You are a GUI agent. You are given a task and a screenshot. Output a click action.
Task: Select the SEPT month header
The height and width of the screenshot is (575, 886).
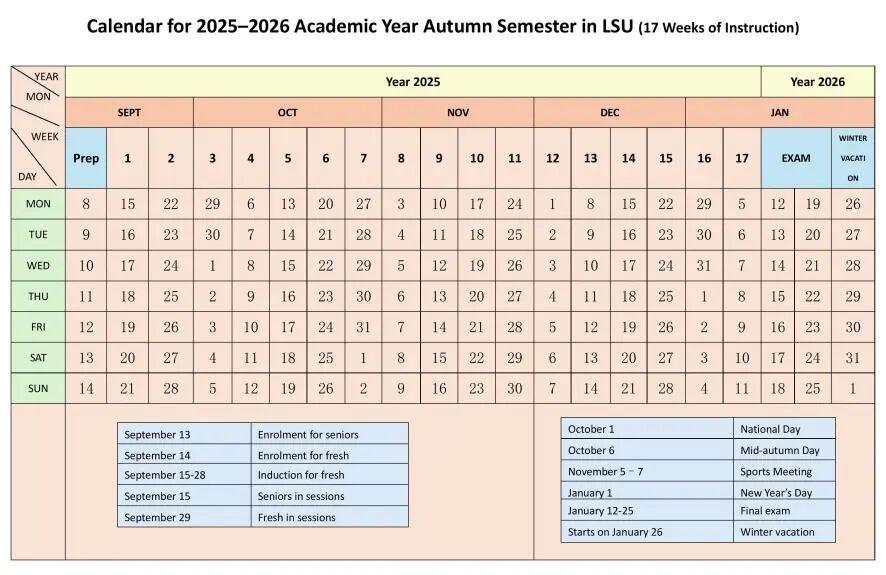coord(129,113)
